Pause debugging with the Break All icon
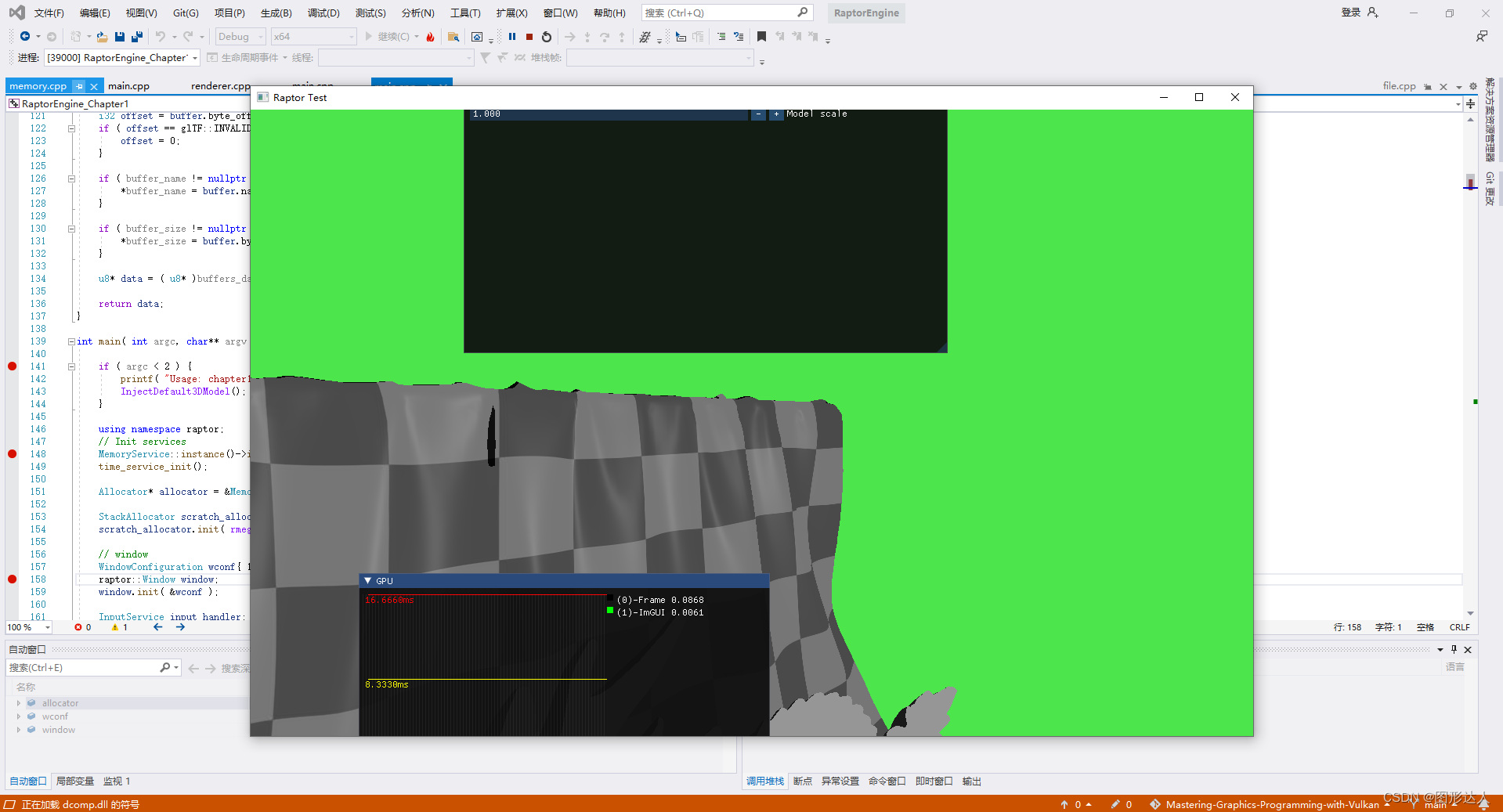This screenshot has height=812, width=1503. (512, 36)
